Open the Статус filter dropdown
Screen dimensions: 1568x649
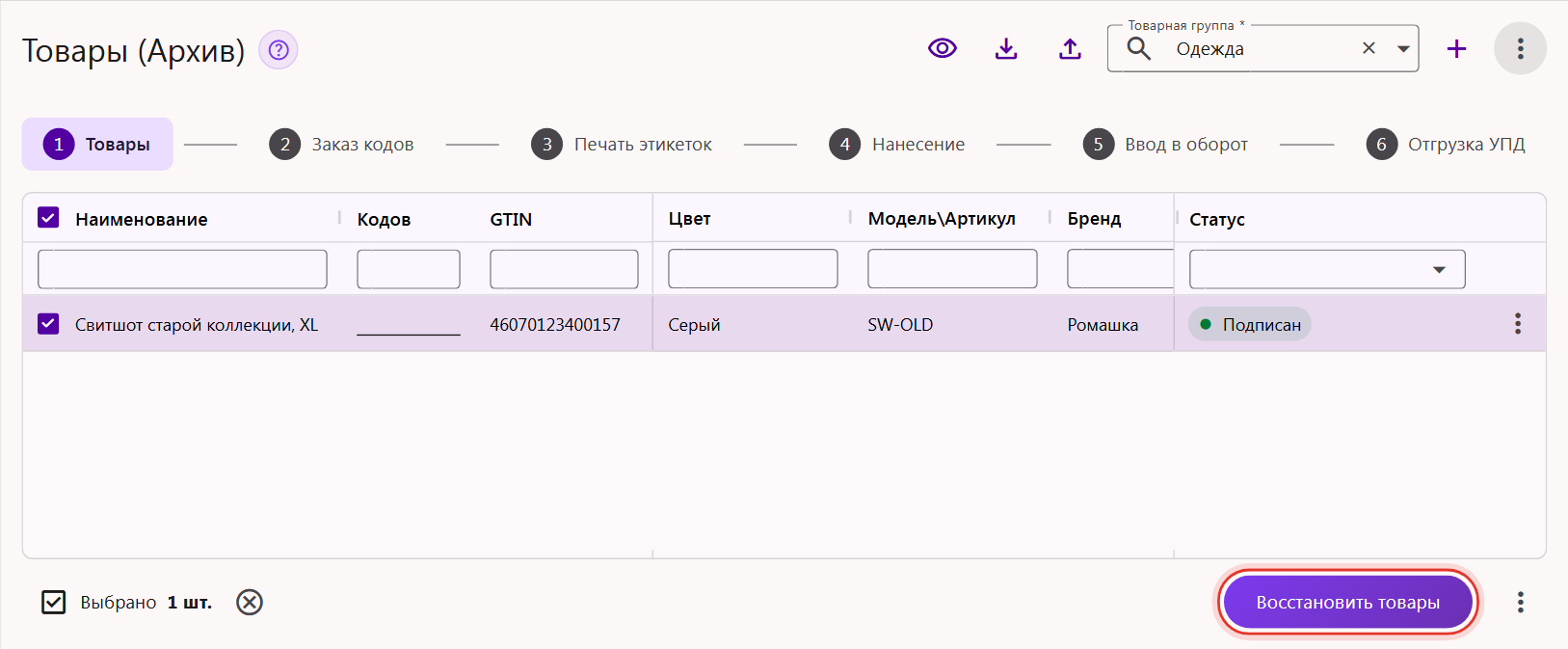pyautogui.click(x=1327, y=269)
